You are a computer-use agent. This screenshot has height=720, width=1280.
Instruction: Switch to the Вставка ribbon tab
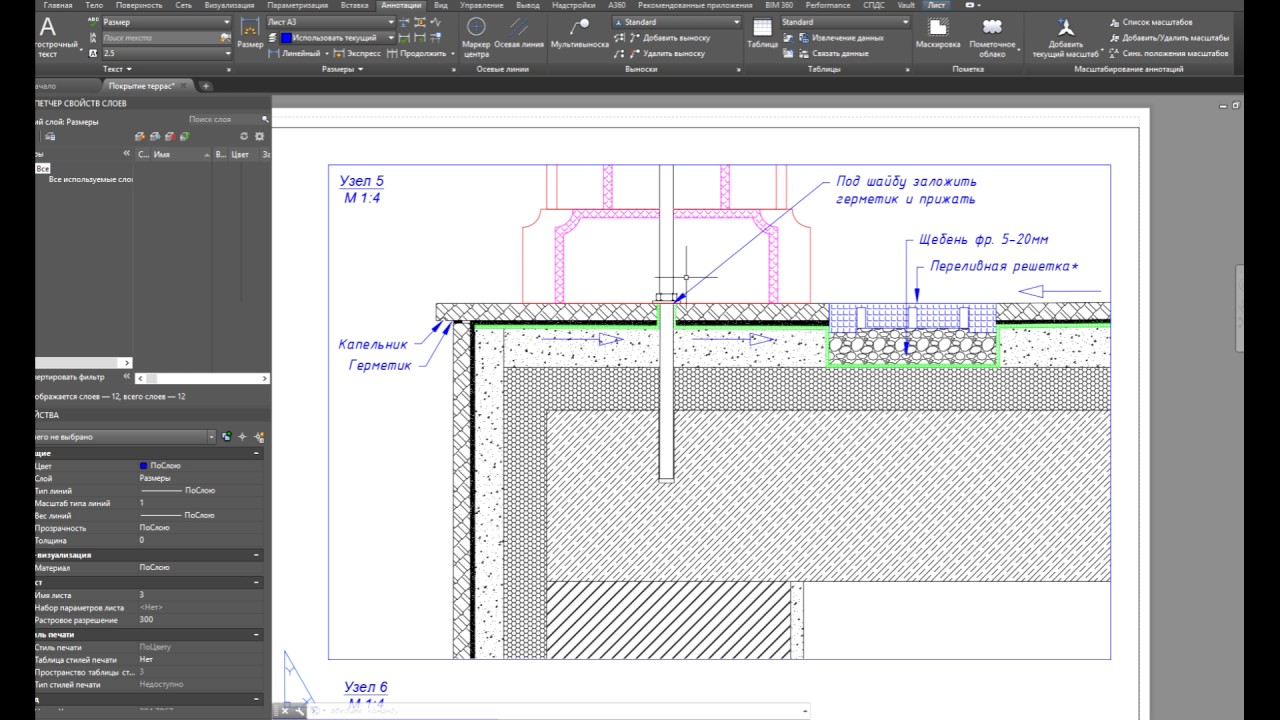tap(354, 5)
